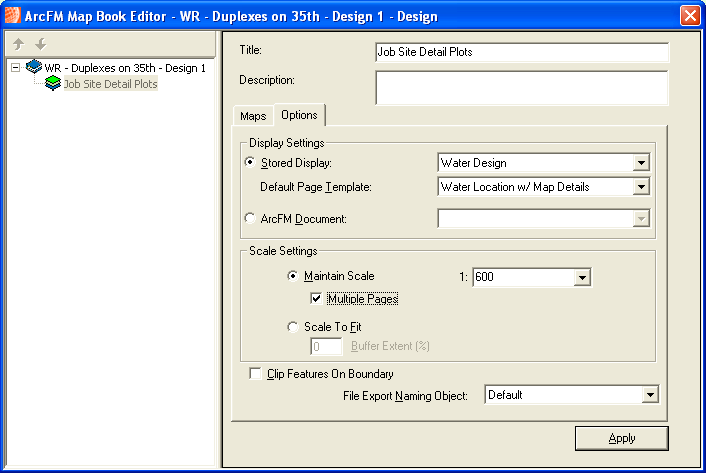Select the ArcFM Document radio button
The width and height of the screenshot is (706, 473).
click(250, 218)
